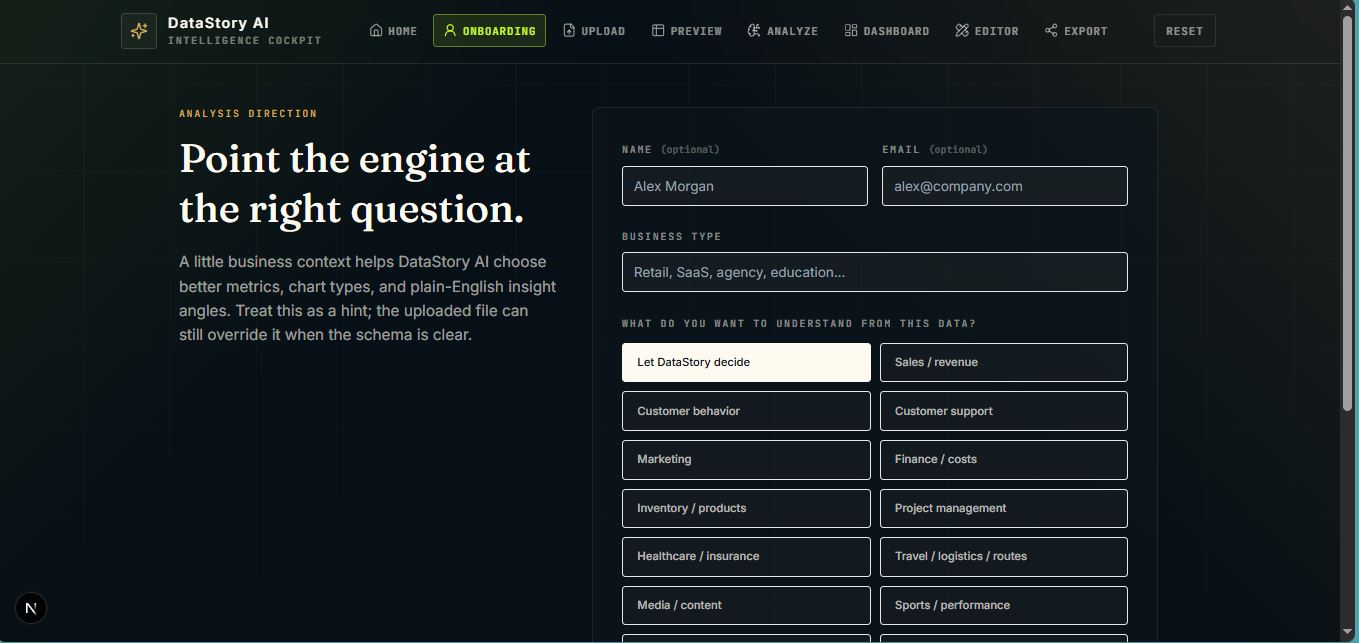The width and height of the screenshot is (1359, 643).
Task: Focus the Name input field
Action: [x=745, y=186]
